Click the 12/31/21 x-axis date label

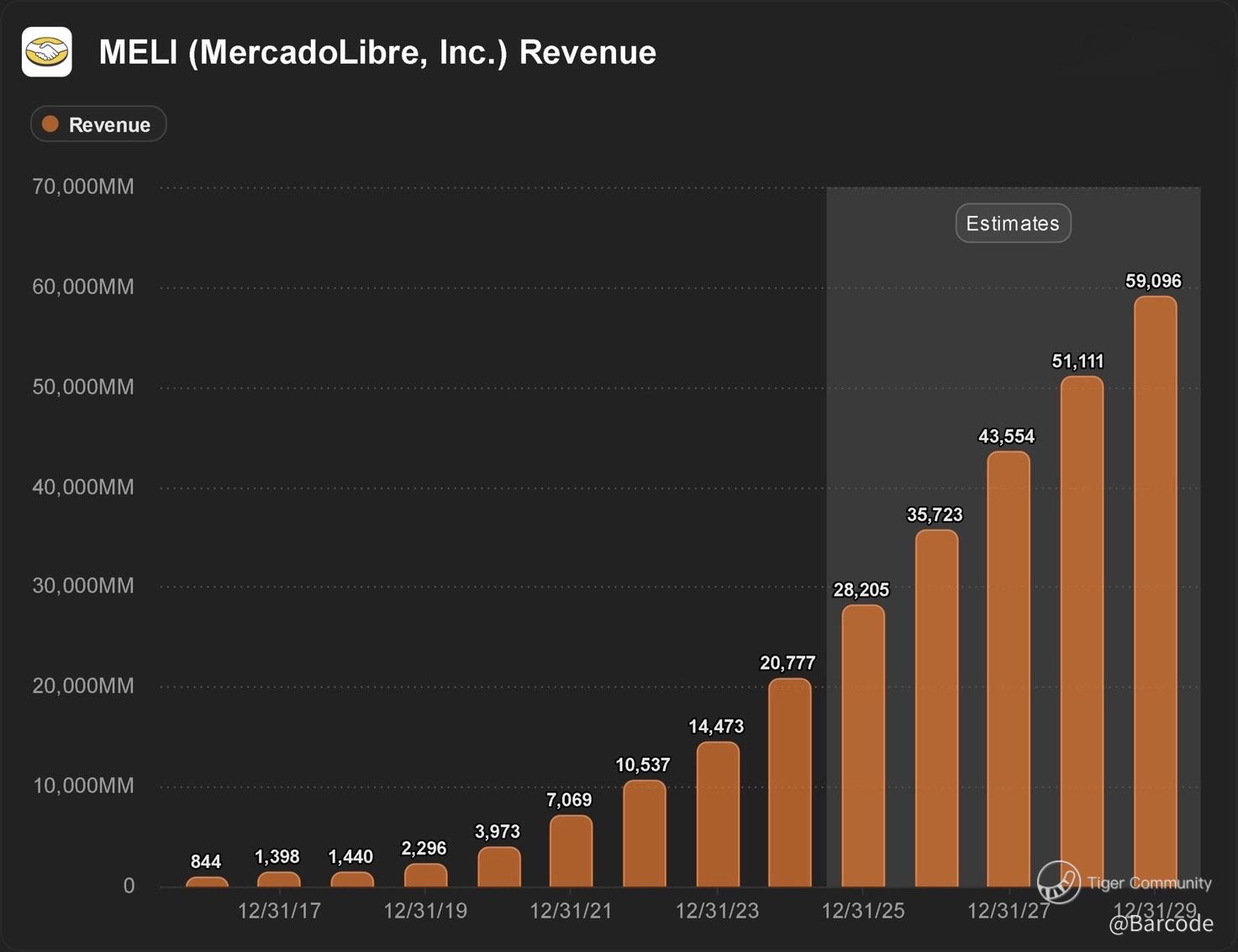point(571,912)
